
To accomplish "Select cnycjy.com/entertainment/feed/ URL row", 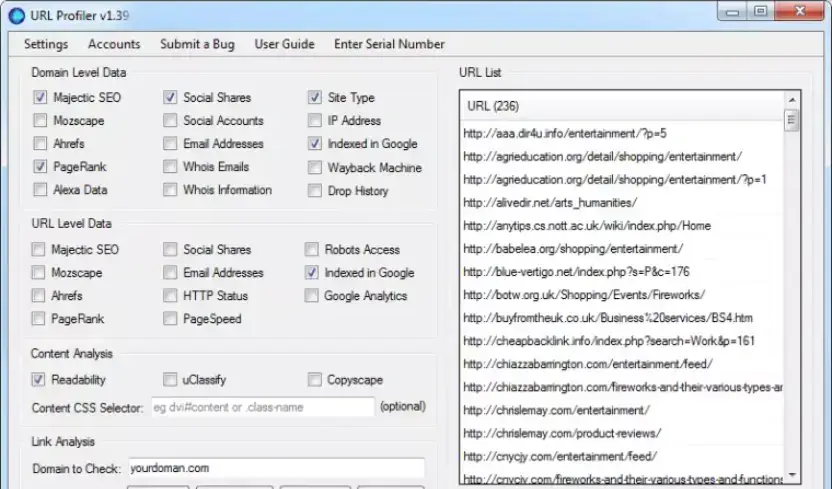I will (622, 456).
